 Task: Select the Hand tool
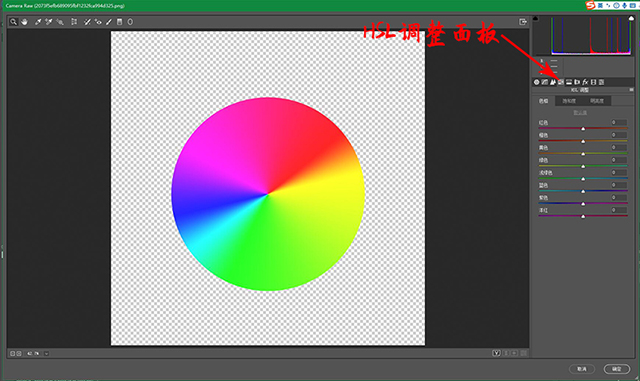pos(24,22)
